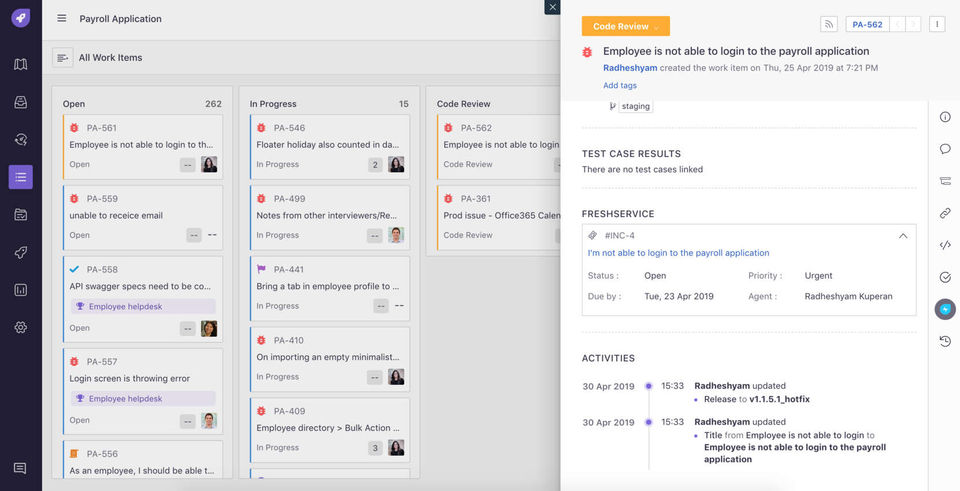Open the settings gear in sidebar
Screen dimensions: 960x491
(21, 328)
